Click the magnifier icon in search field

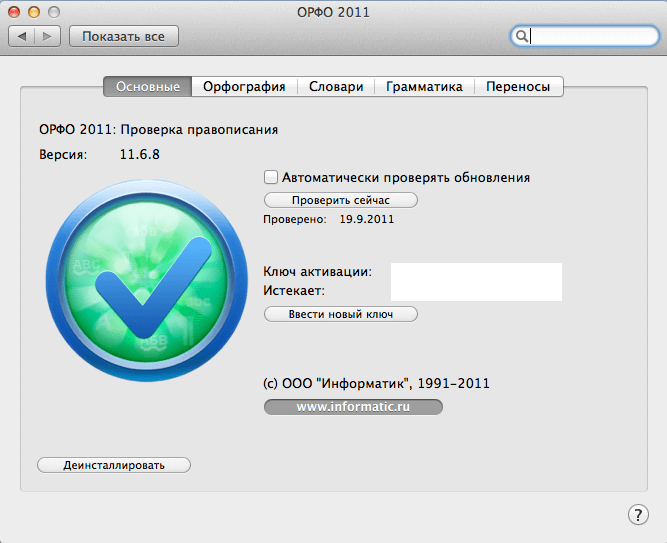point(522,36)
